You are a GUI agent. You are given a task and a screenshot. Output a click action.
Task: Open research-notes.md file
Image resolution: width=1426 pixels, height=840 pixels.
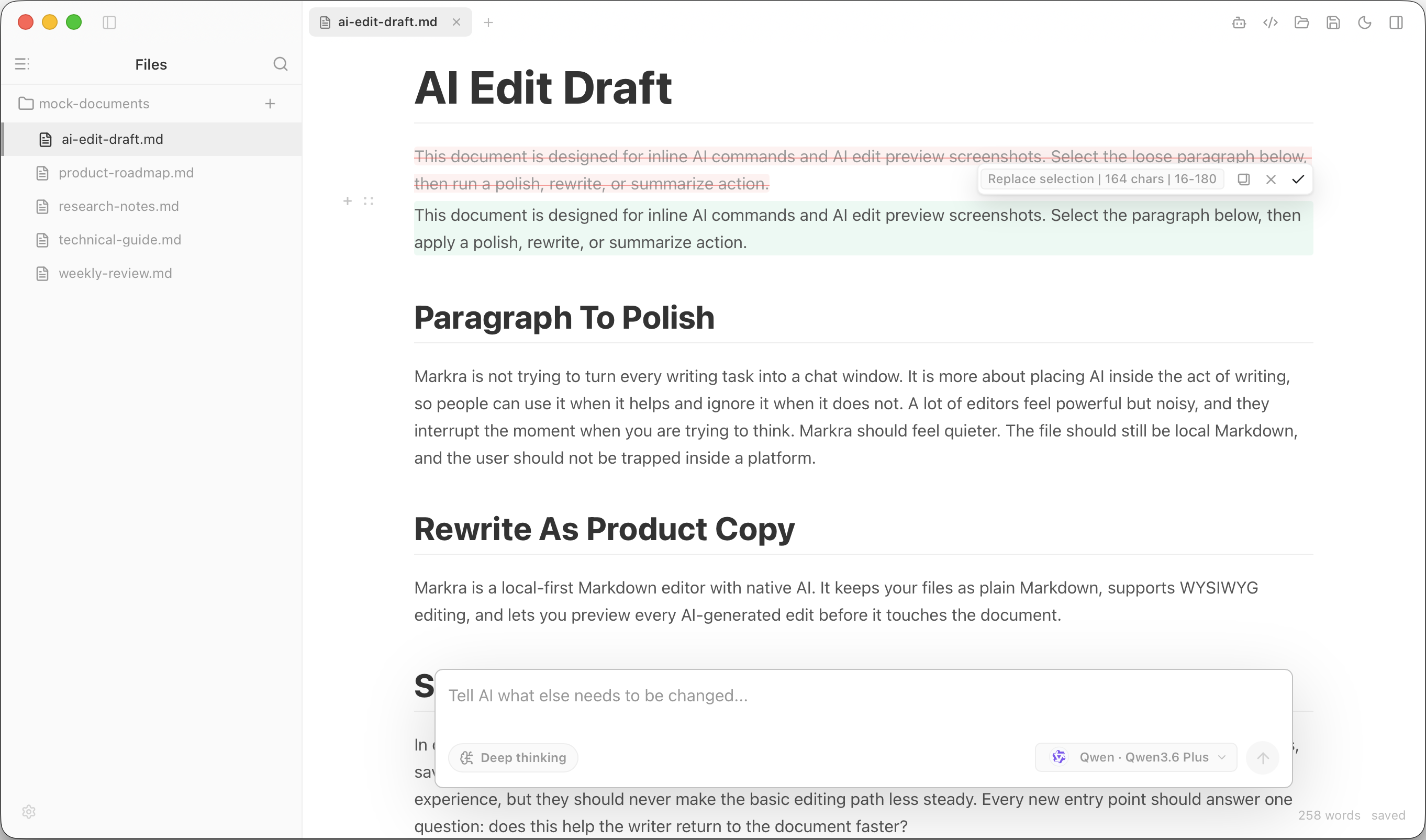pyautogui.click(x=152, y=206)
